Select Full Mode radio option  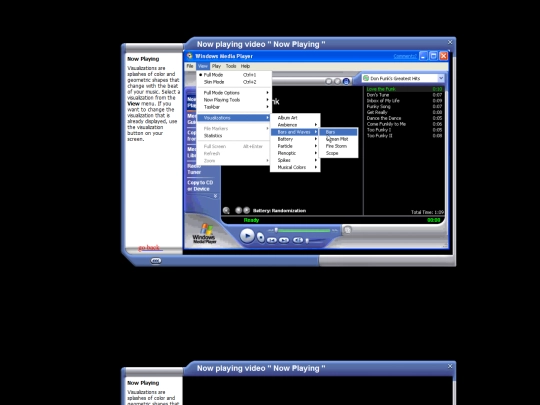point(234,75)
